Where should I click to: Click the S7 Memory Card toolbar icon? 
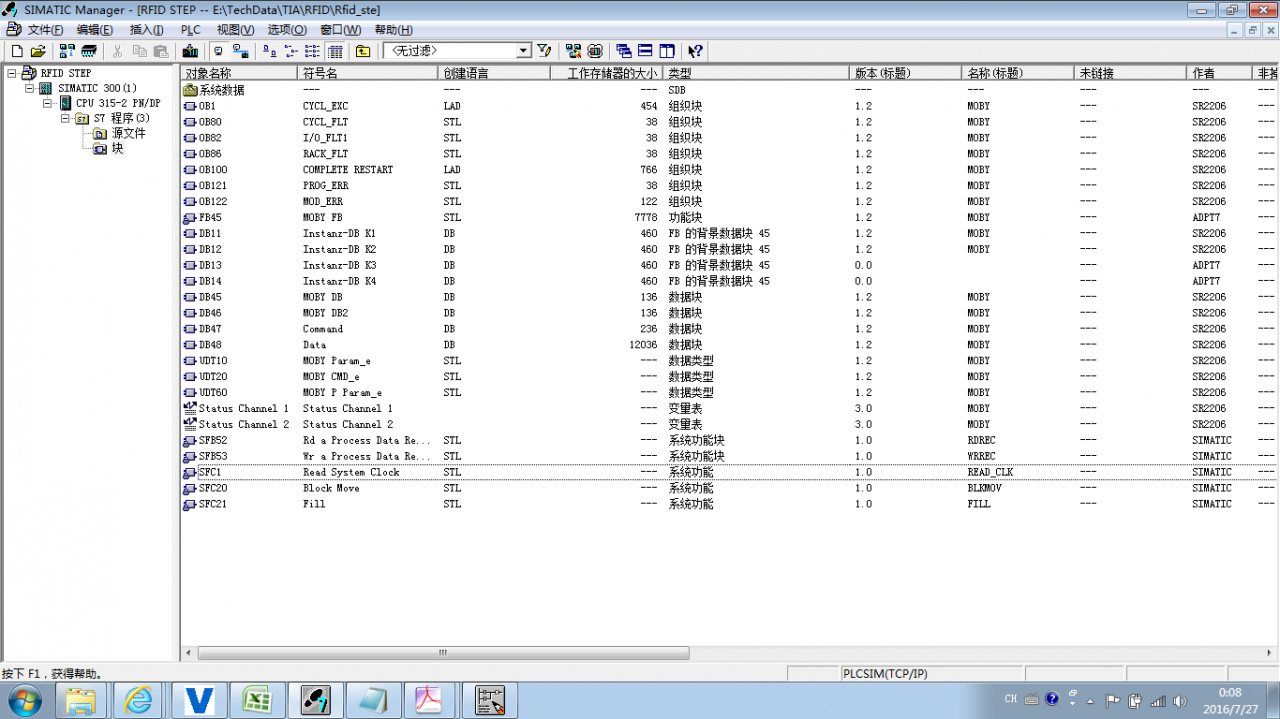pyautogui.click(x=89, y=51)
